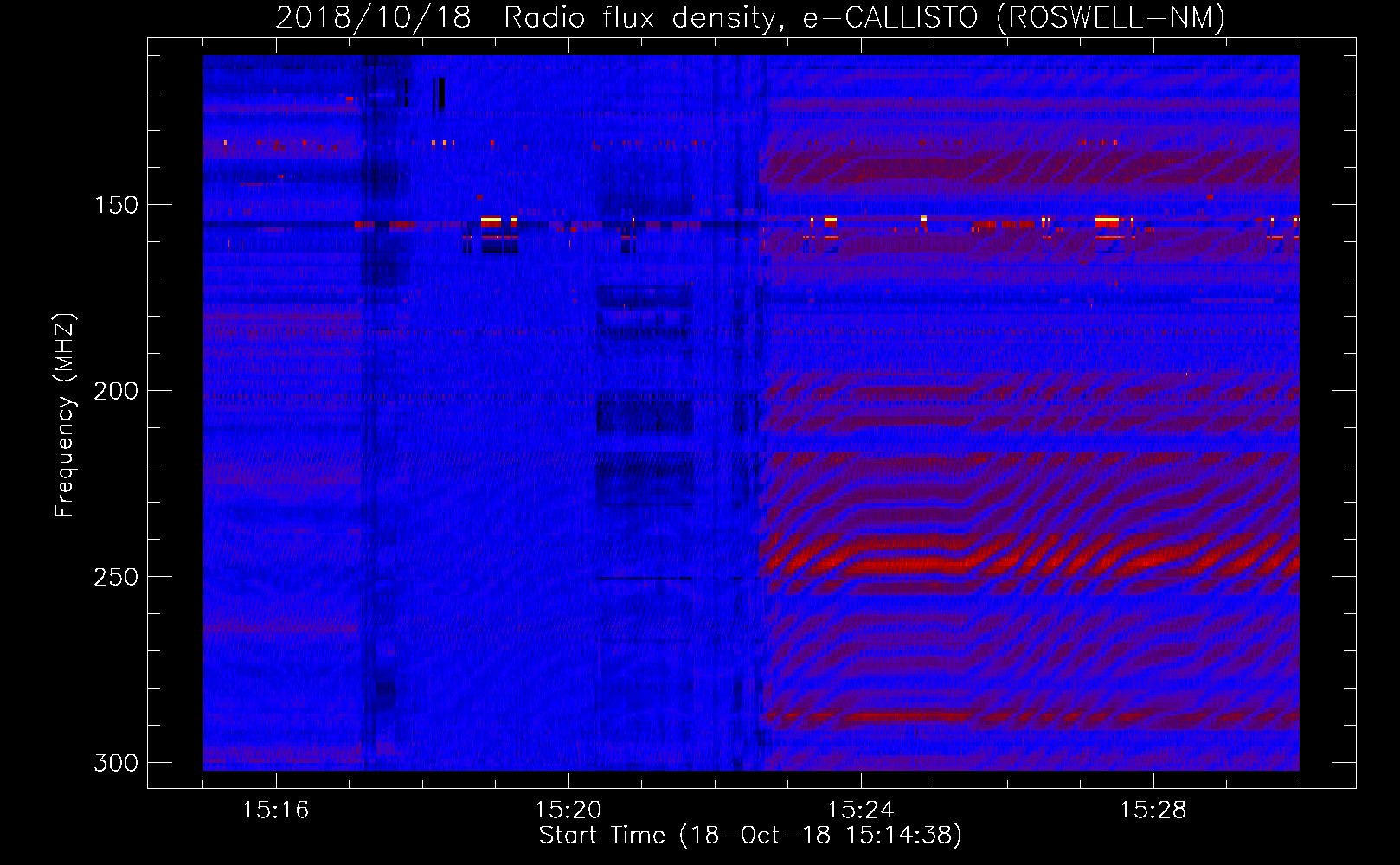Click the date '2018/10/18' in the title

[373, 17]
